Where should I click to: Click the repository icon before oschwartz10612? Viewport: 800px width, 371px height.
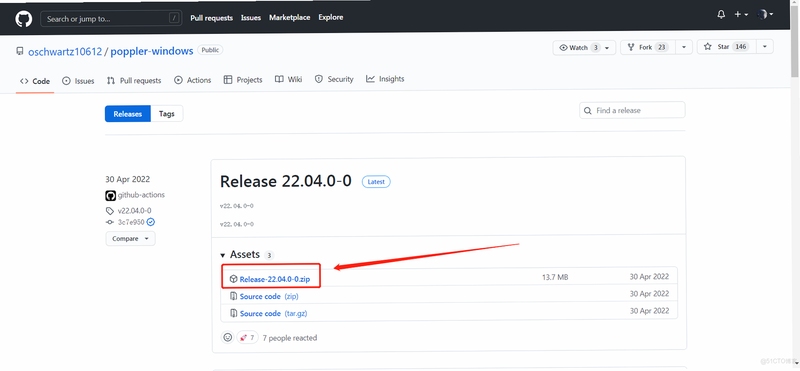tap(20, 52)
